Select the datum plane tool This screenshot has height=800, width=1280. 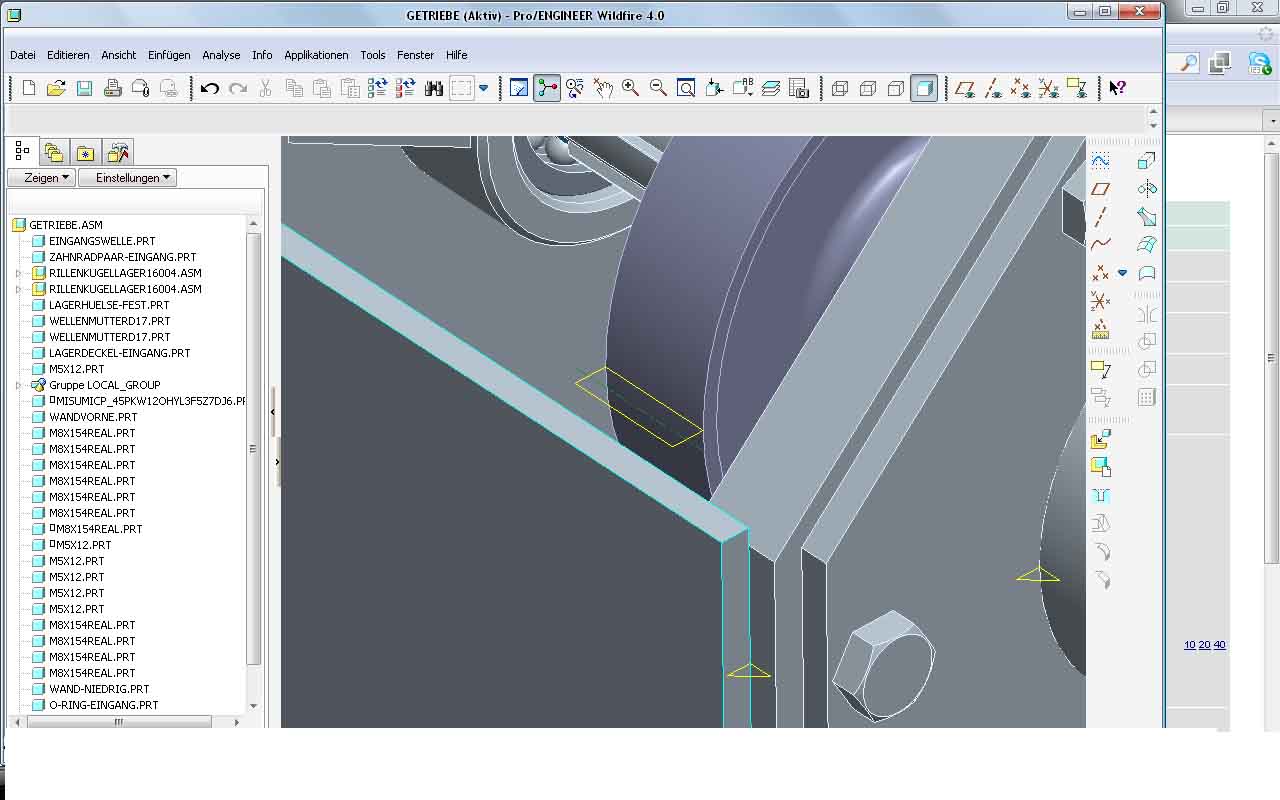(1100, 188)
